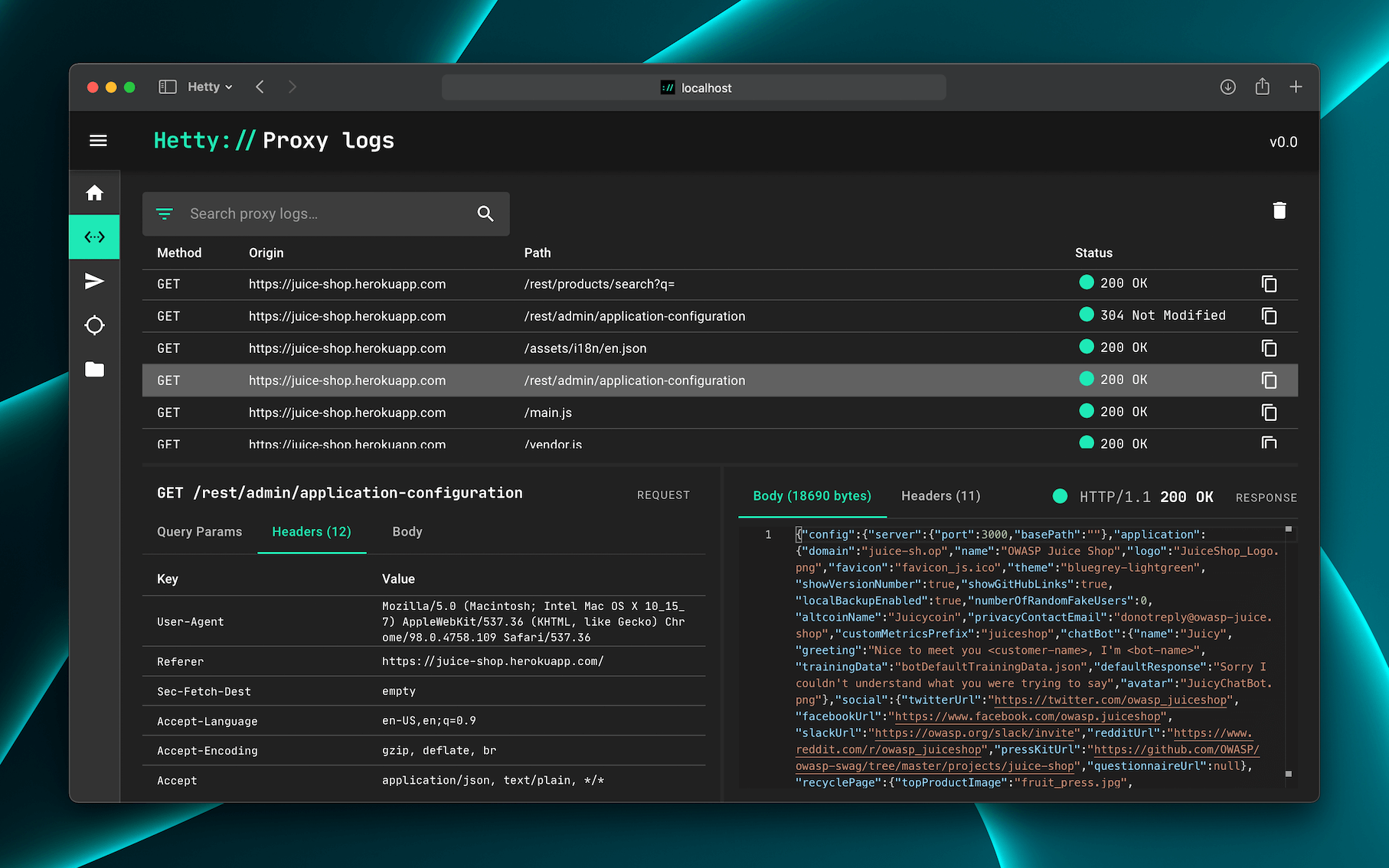
Task: Open the Body tab in the request panel
Action: click(x=407, y=531)
